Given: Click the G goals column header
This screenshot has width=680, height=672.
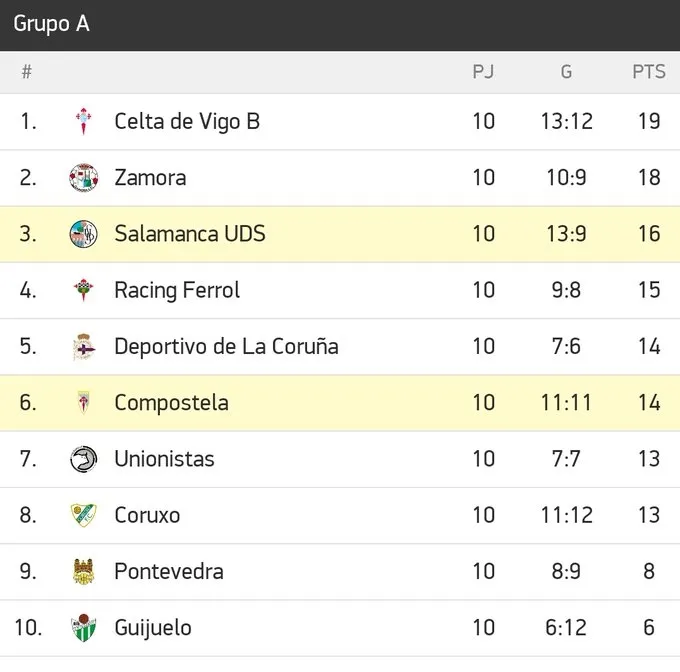Looking at the screenshot, I should point(566,72).
